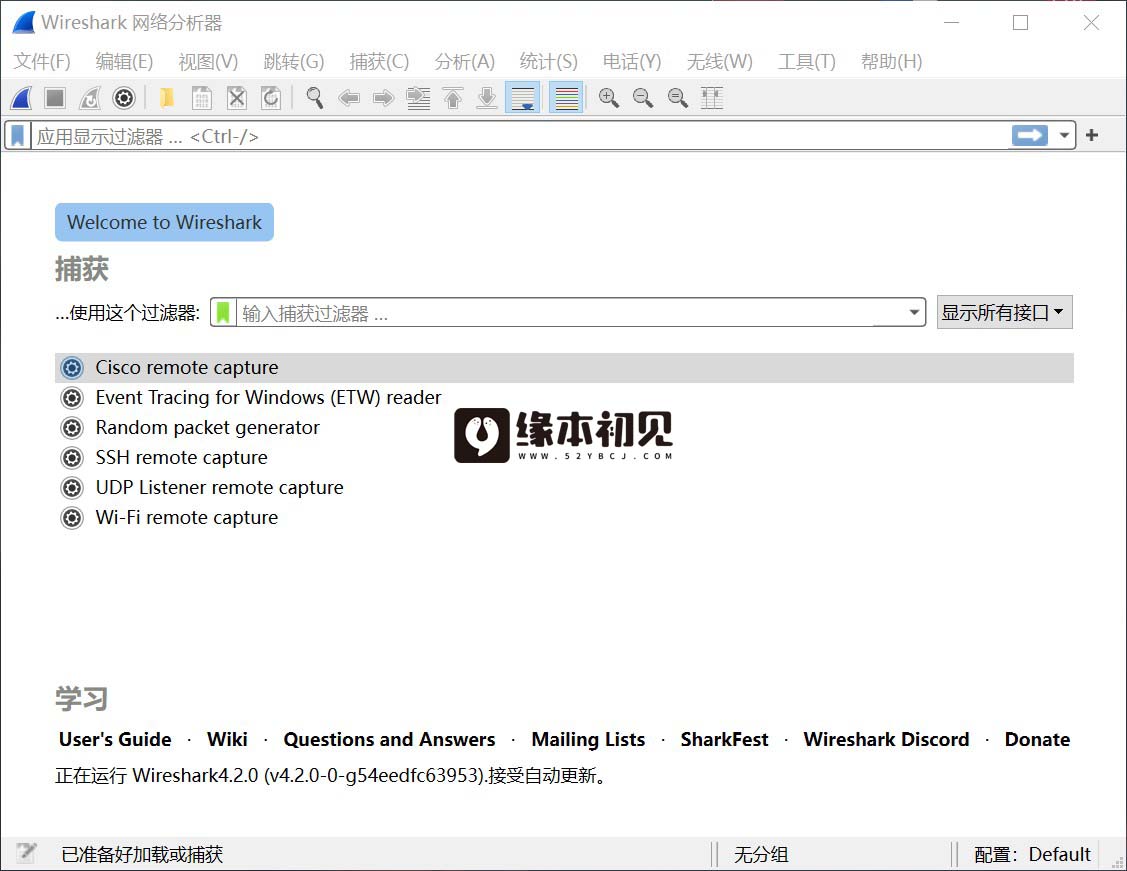1127x871 pixels.
Task: Open the Wiki link
Action: point(227,739)
